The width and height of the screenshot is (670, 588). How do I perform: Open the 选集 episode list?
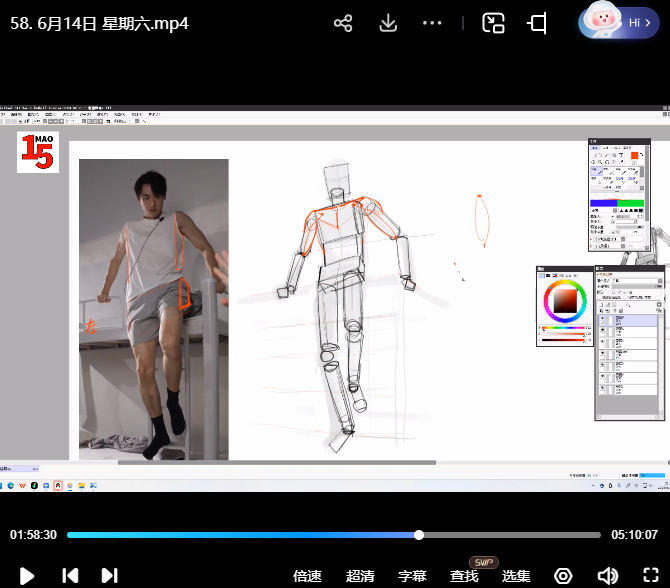pyautogui.click(x=516, y=576)
